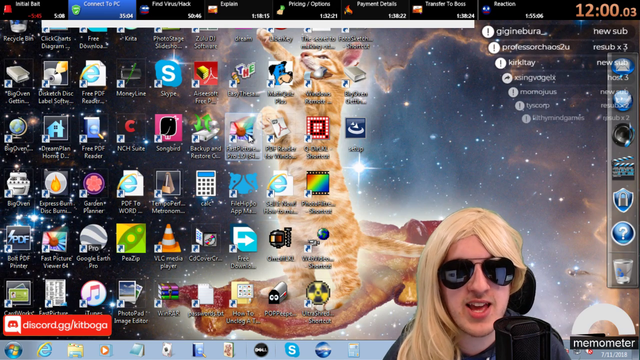Launch MoneyLine desktop shortcut
Image resolution: width=640 pixels, height=360 pixels.
click(x=131, y=78)
